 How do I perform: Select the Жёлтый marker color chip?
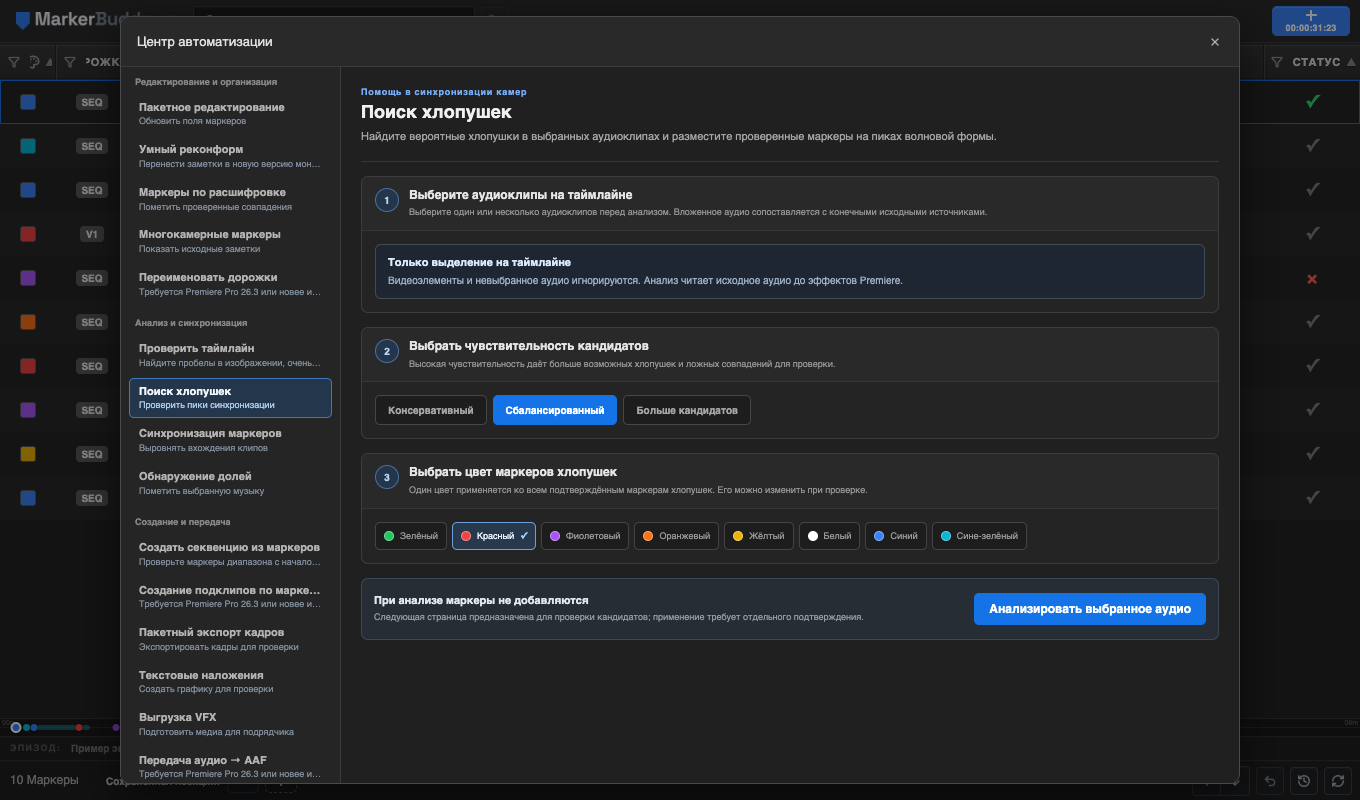(759, 536)
